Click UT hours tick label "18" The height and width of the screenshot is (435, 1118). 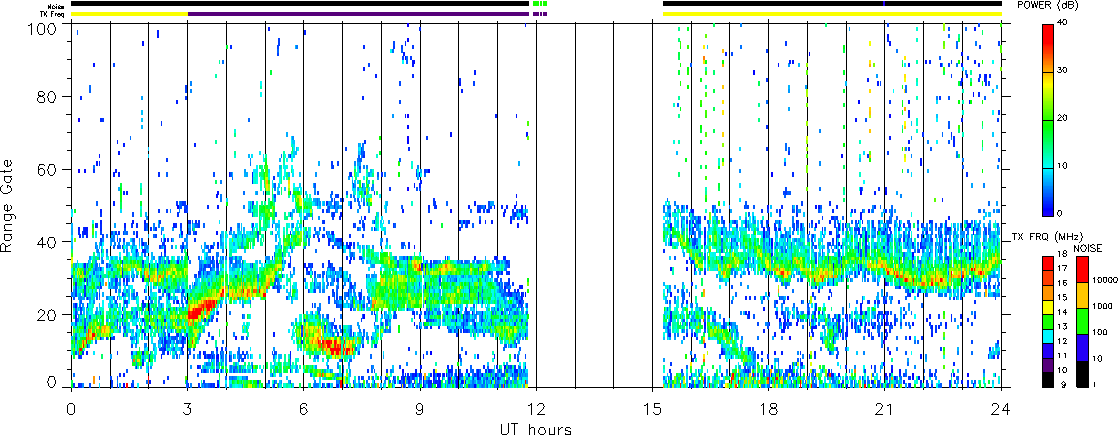[769, 409]
